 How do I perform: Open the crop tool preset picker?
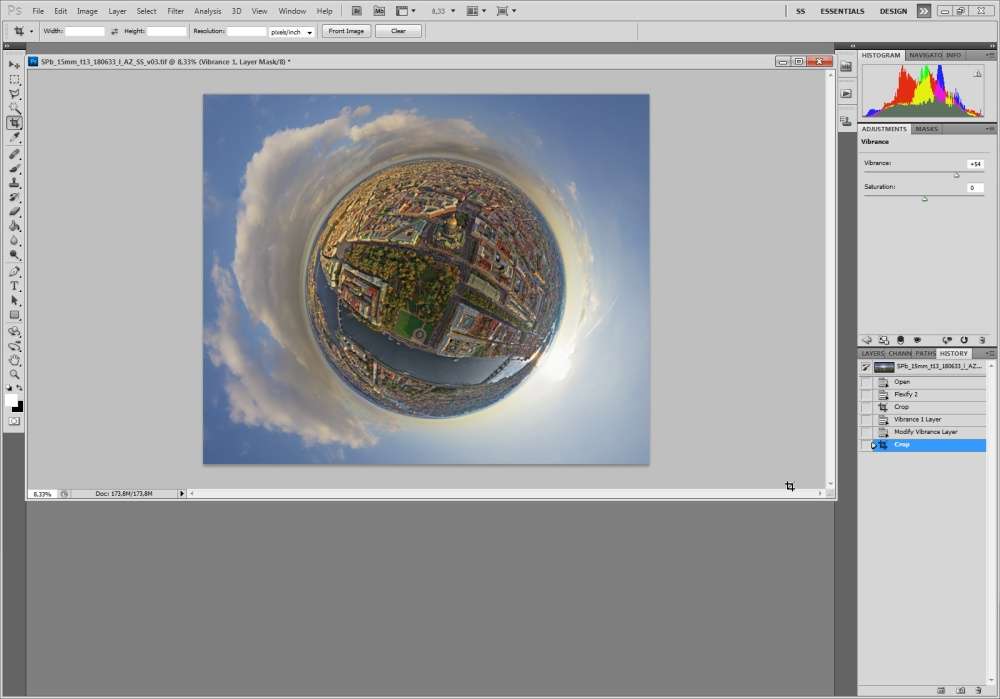coord(24,31)
